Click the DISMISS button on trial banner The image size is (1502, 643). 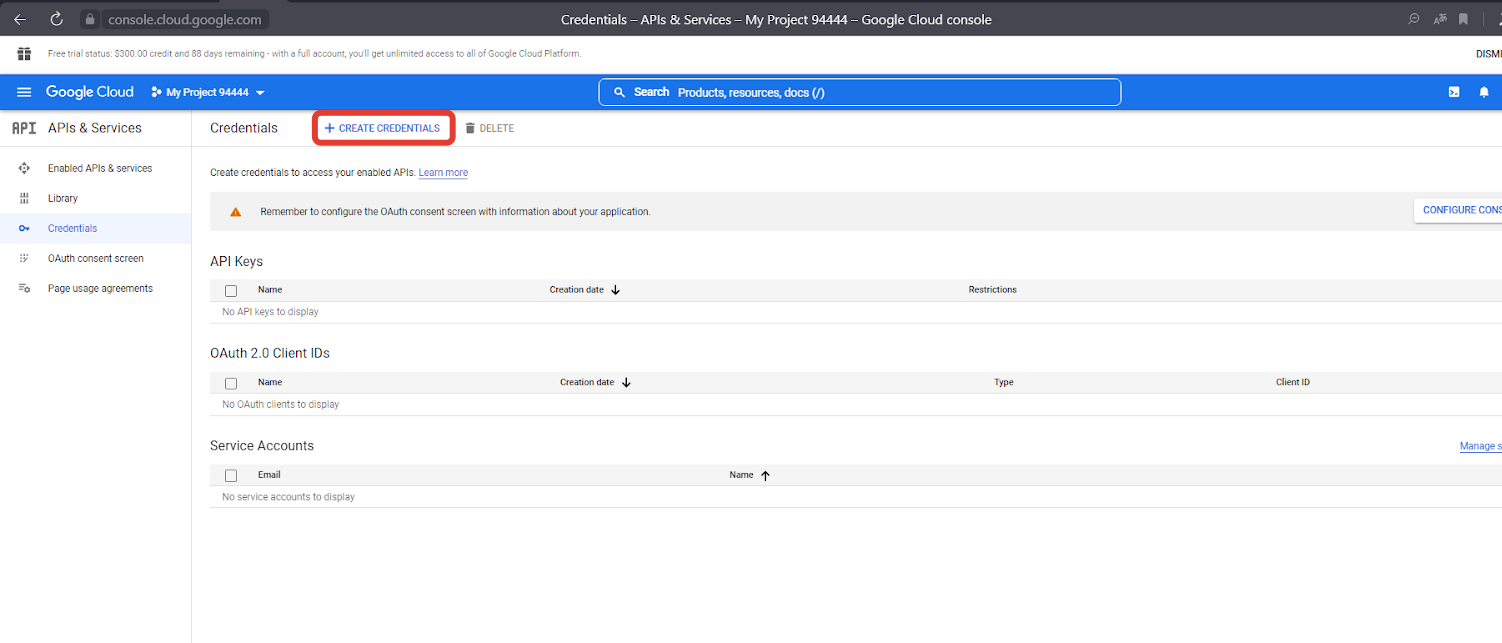click(x=1488, y=54)
